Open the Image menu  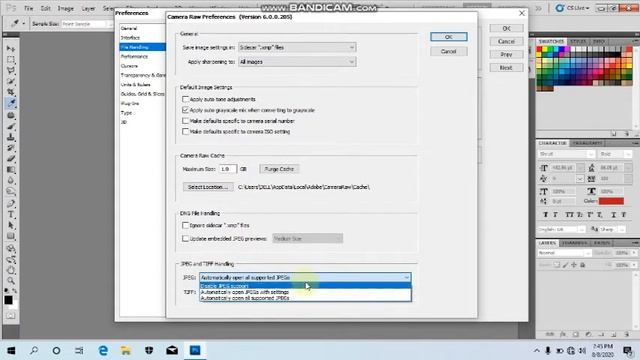[x=65, y=8]
